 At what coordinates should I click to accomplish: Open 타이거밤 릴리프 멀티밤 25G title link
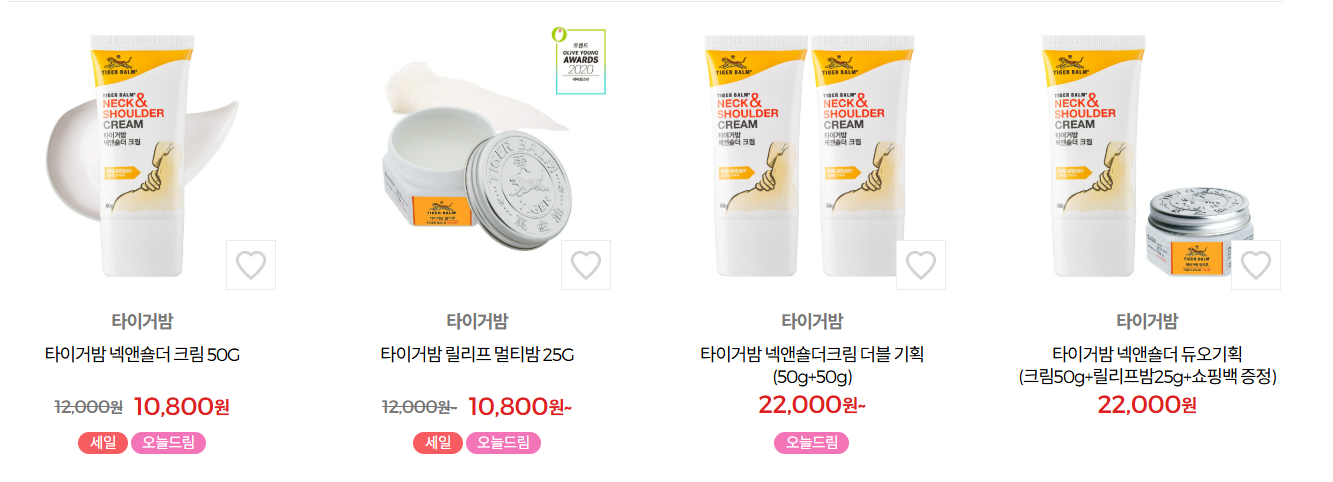tap(477, 354)
